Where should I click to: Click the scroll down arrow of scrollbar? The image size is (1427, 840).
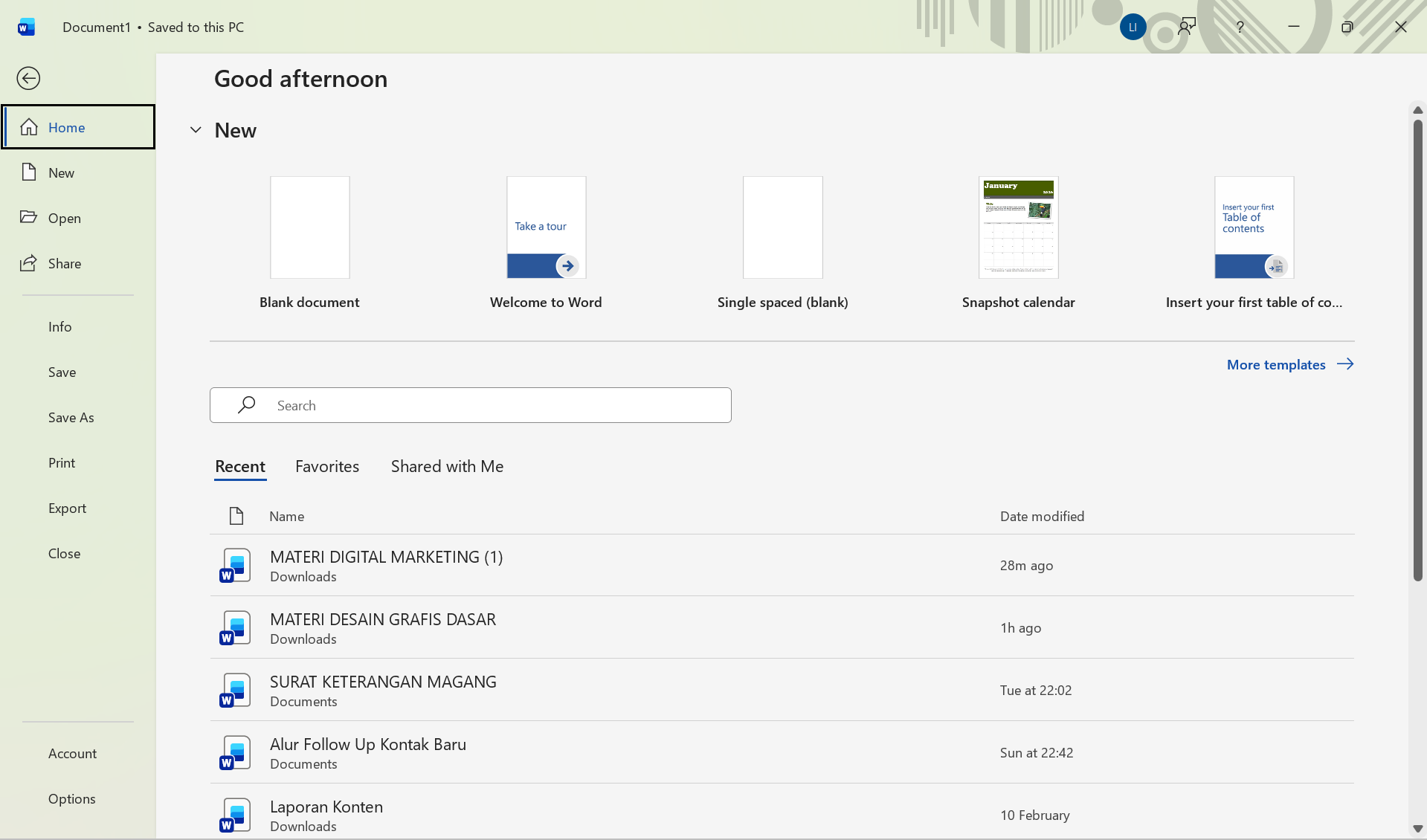point(1417,828)
